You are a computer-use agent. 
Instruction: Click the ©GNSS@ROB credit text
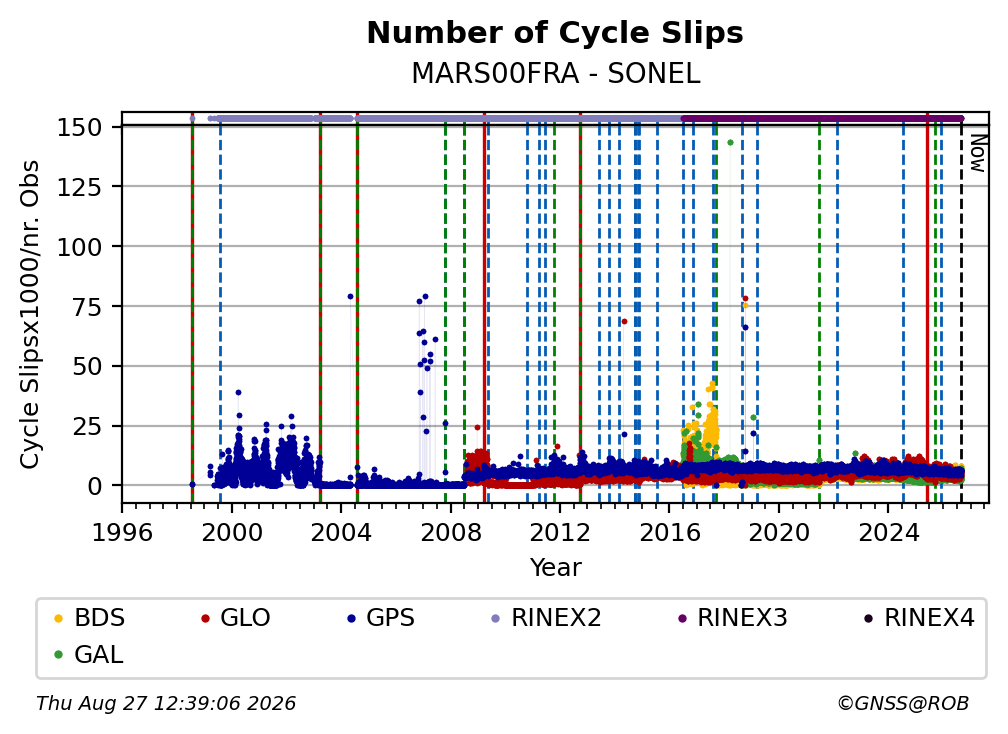(903, 703)
